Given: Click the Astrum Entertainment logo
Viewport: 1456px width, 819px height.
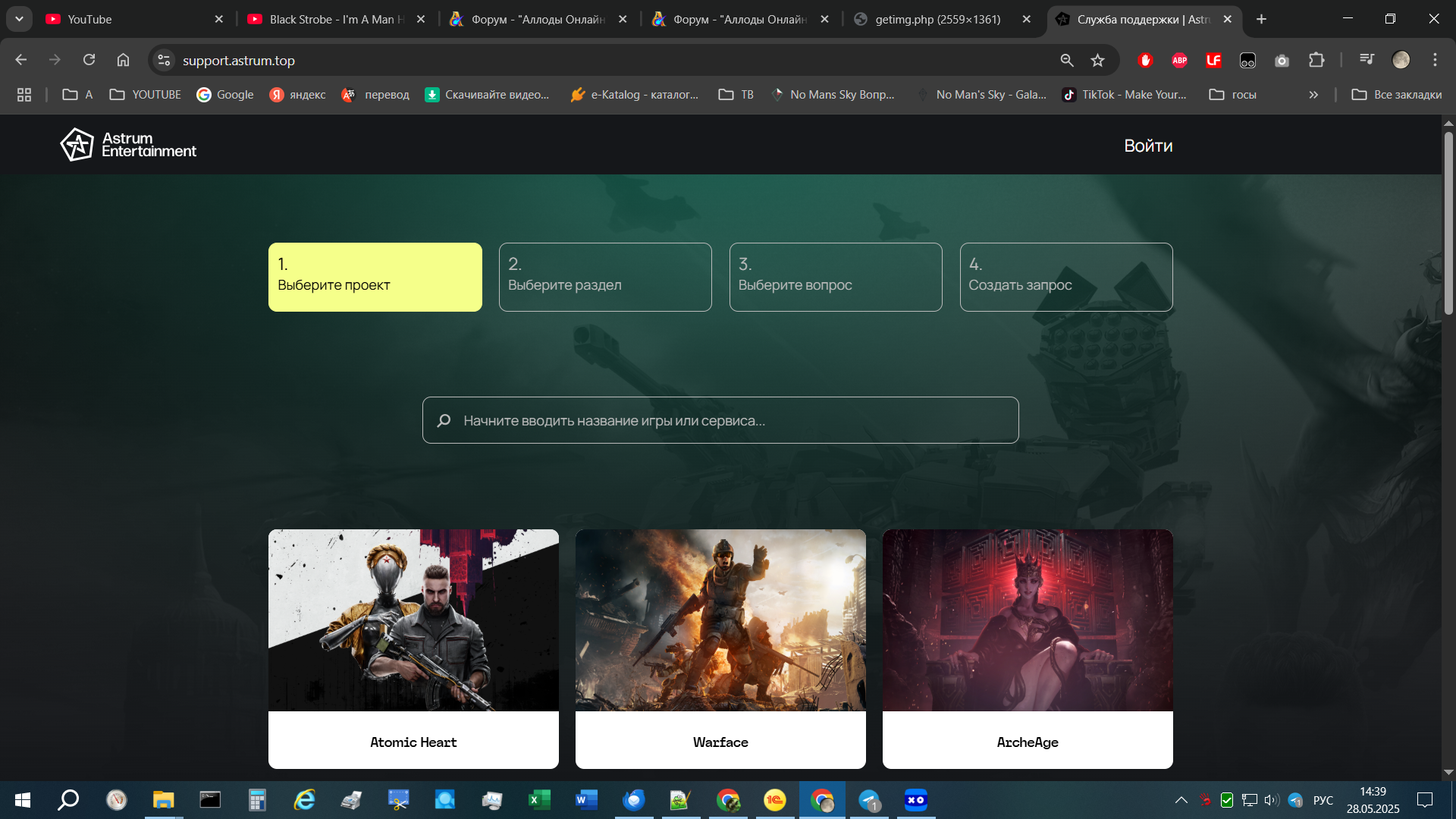Looking at the screenshot, I should pos(128,144).
